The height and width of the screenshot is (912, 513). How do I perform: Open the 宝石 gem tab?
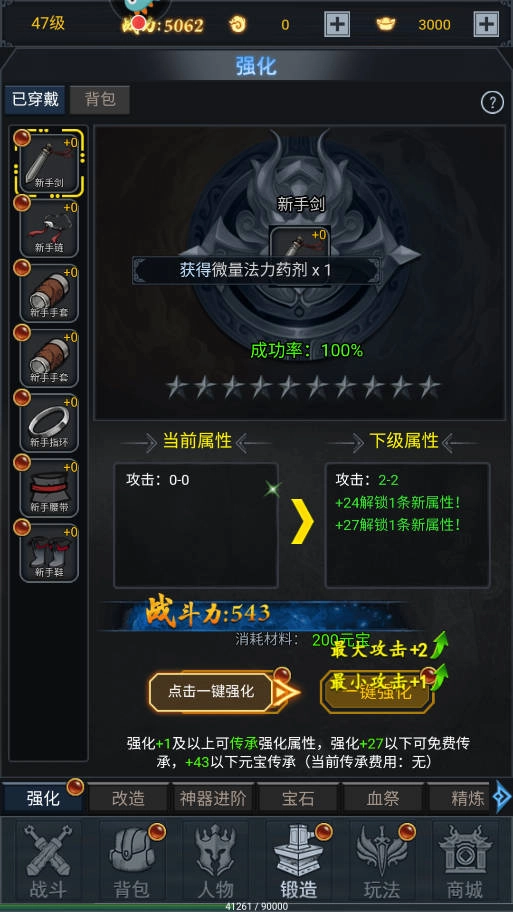(298, 798)
